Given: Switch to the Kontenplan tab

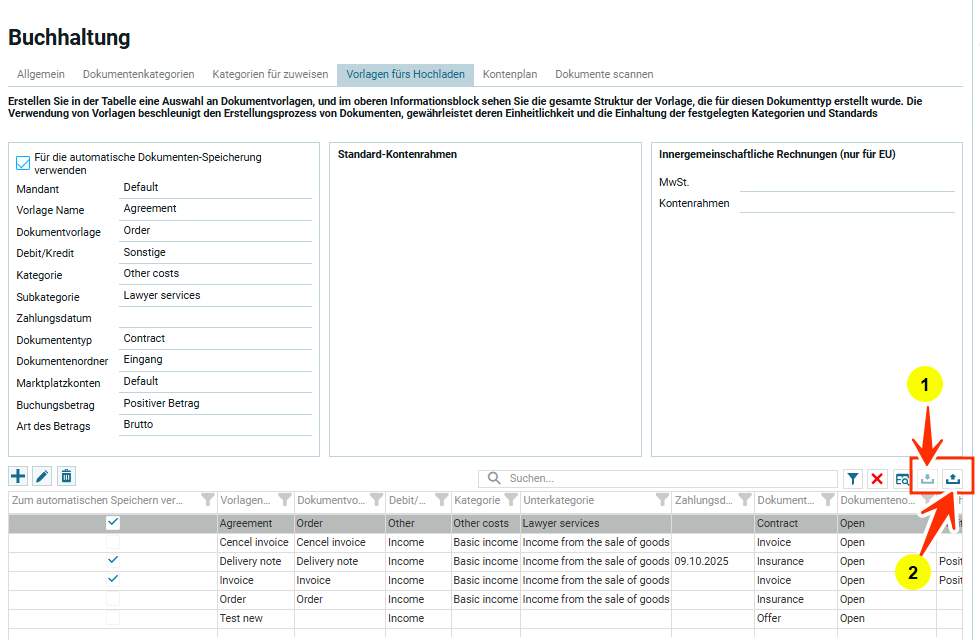Looking at the screenshot, I should coord(509,74).
